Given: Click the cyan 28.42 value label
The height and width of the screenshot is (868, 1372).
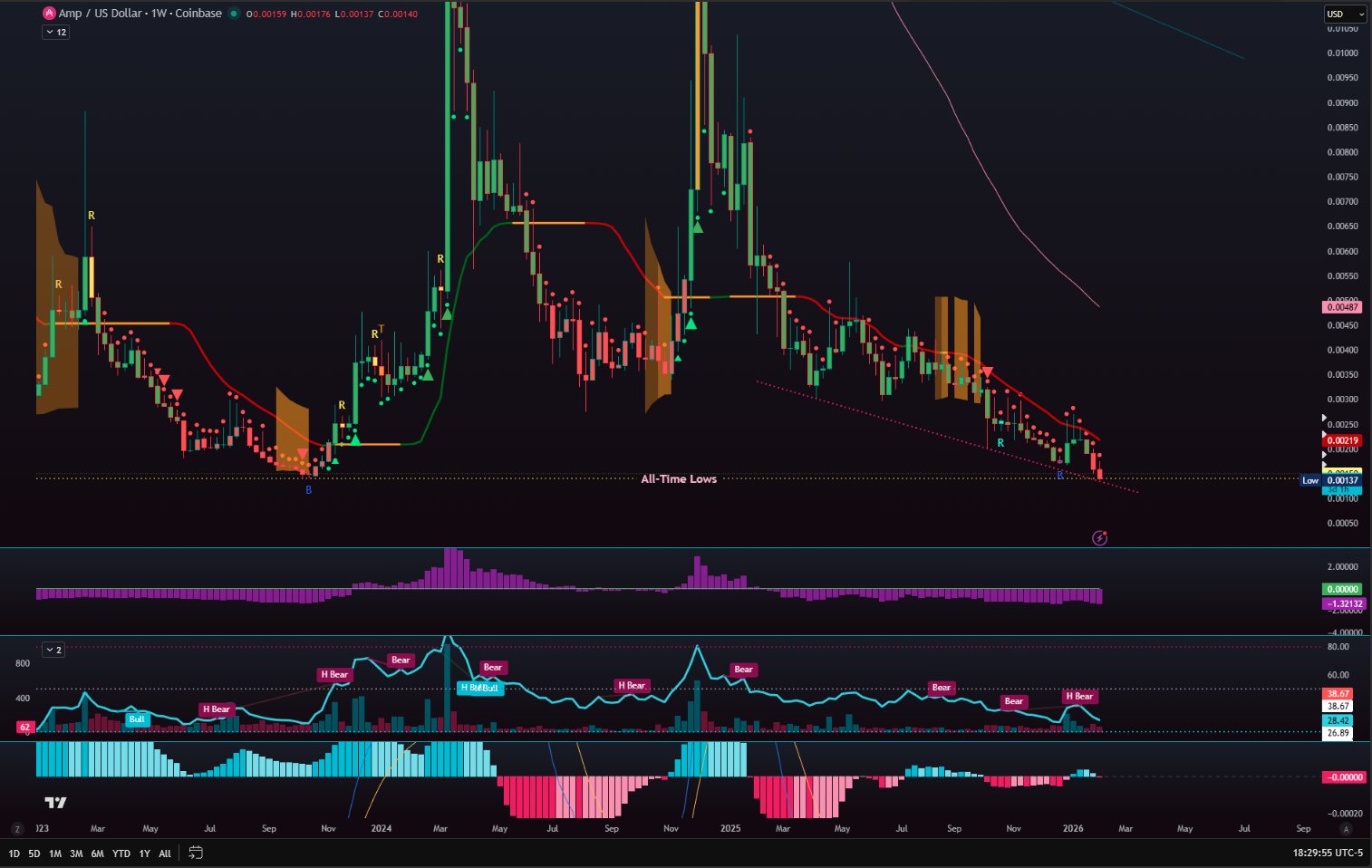Looking at the screenshot, I should 1338,721.
